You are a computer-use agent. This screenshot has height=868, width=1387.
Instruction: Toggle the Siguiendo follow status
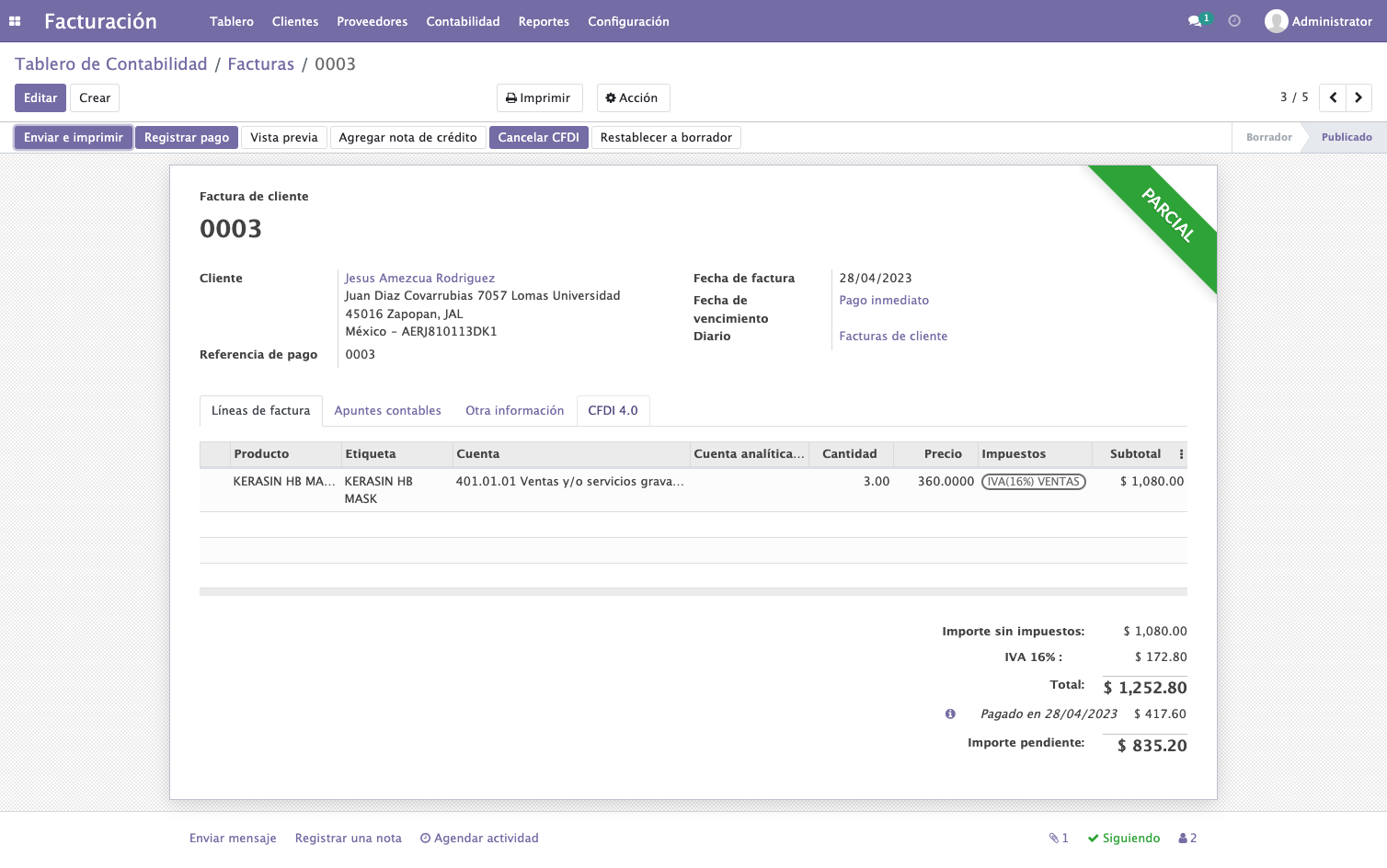pyautogui.click(x=1124, y=838)
